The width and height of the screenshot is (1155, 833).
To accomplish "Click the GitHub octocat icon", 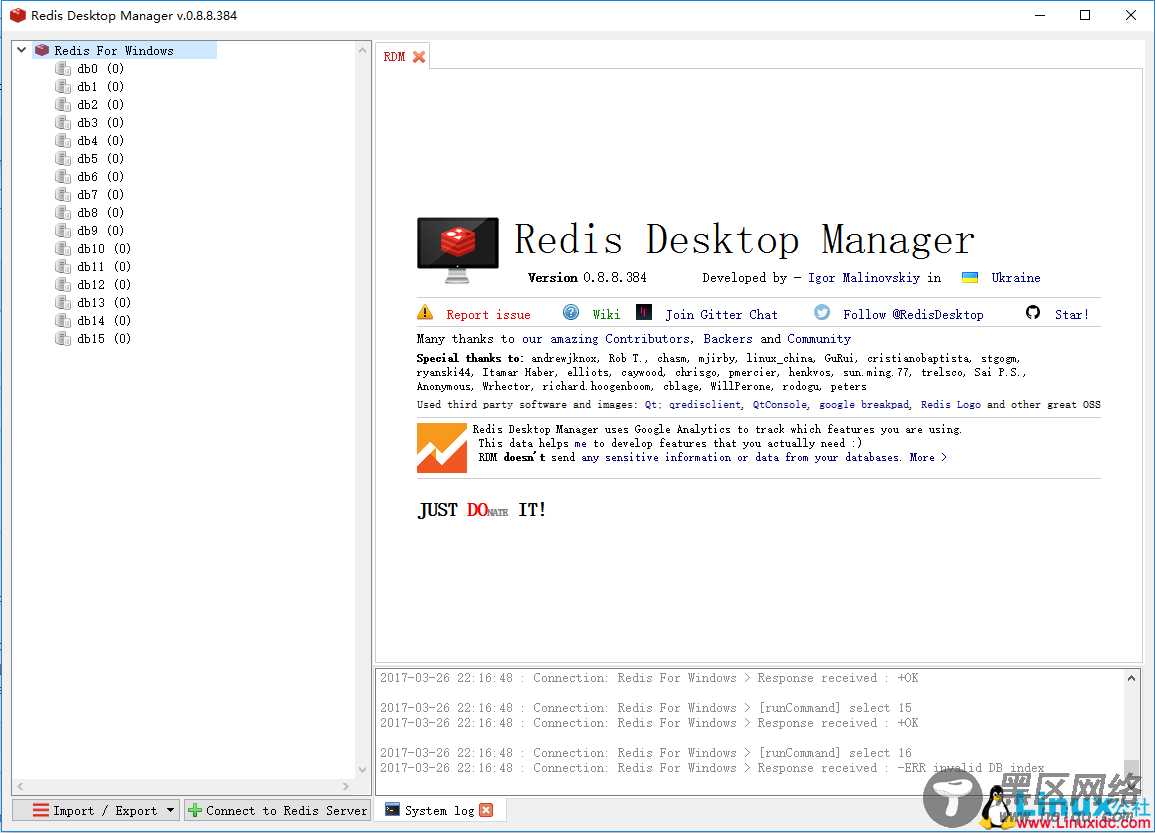I will (x=1033, y=312).
